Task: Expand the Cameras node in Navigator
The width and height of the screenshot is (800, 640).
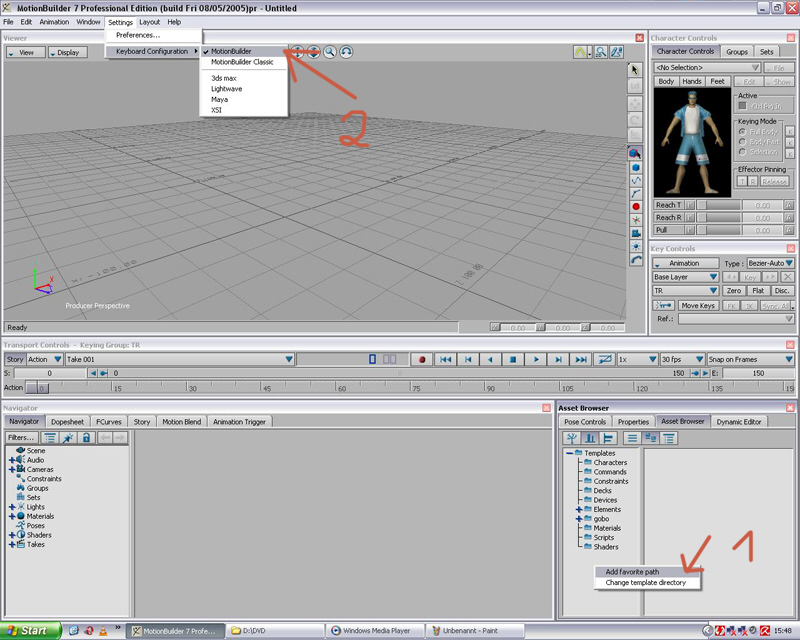Action: point(12,469)
